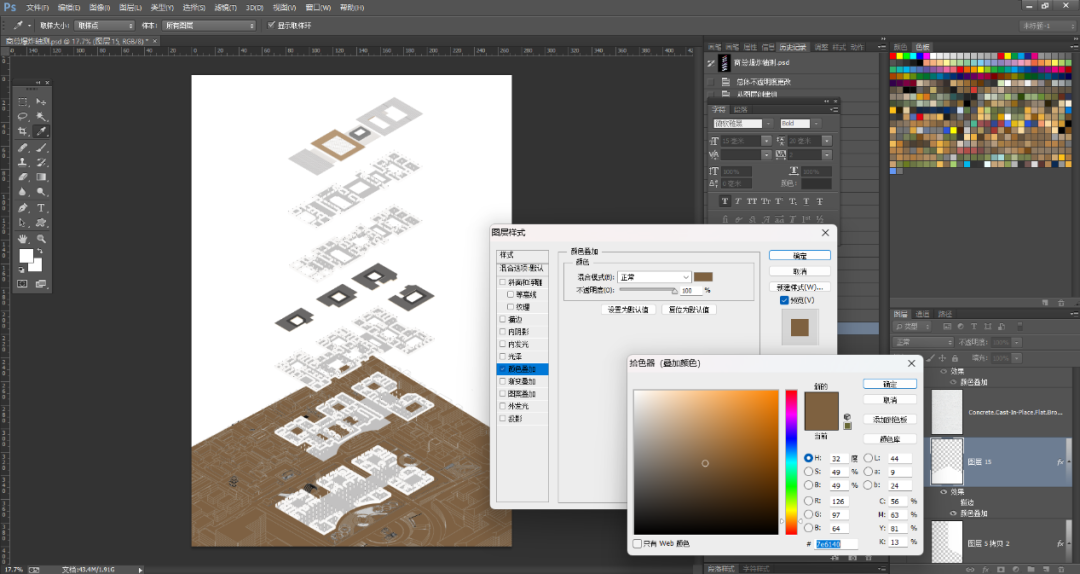Image resolution: width=1080 pixels, height=574 pixels.
Task: Swap foreground and background colors
Action: coord(40,252)
